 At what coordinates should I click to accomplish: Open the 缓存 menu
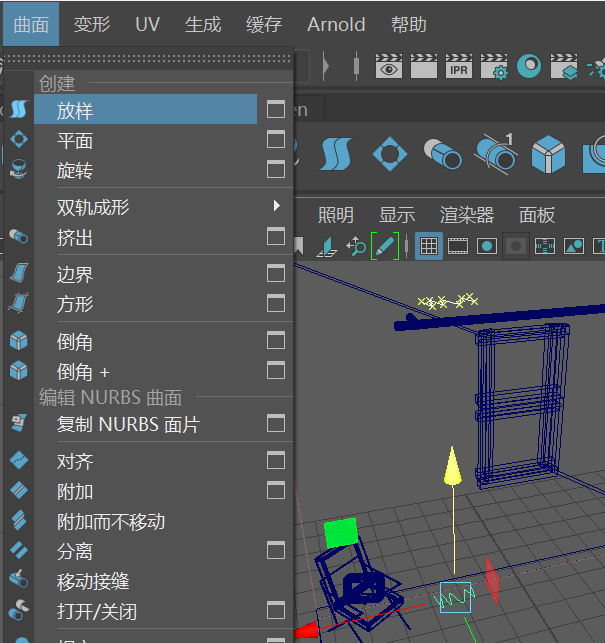click(264, 24)
